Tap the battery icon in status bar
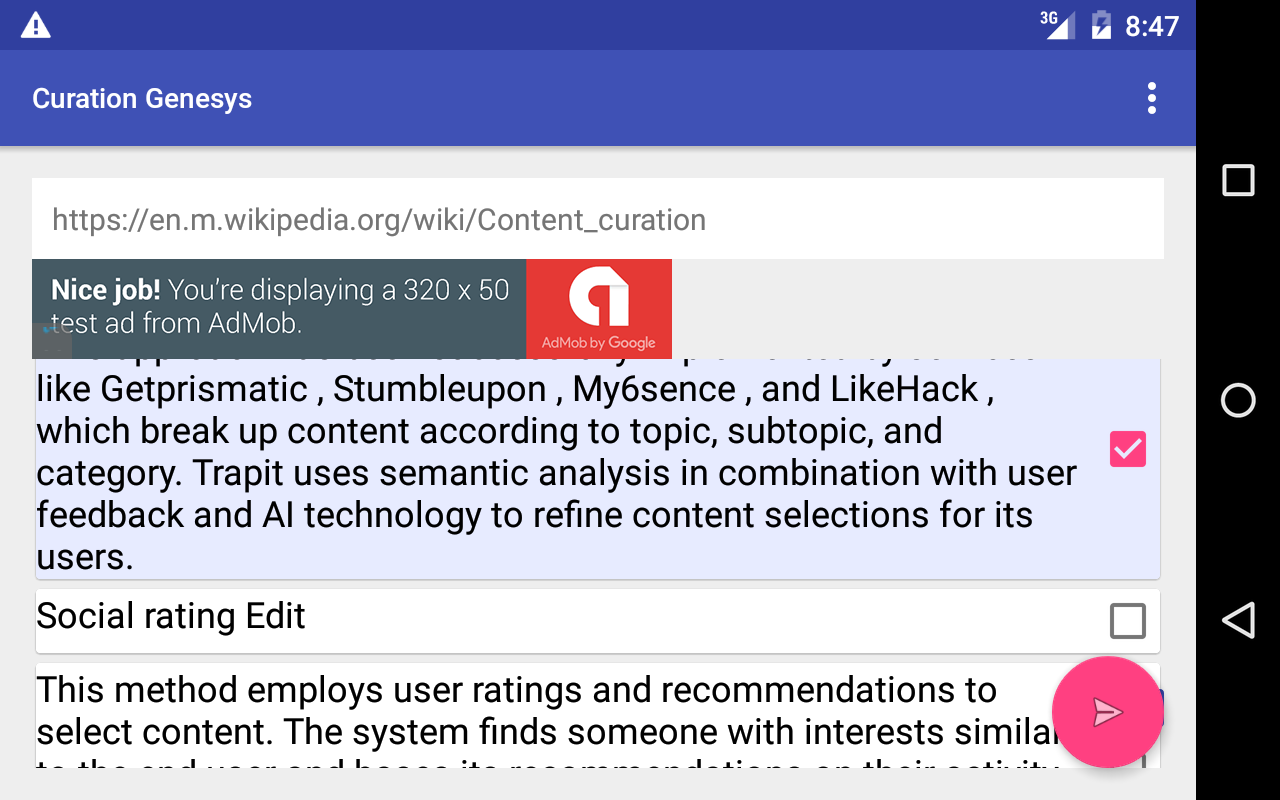Screen dimensions: 1280x800 pos(1101,25)
